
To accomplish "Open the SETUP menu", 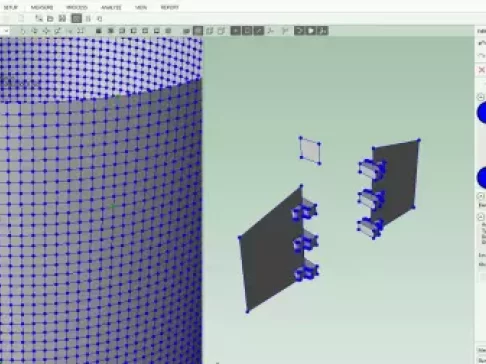I will coord(10,7).
